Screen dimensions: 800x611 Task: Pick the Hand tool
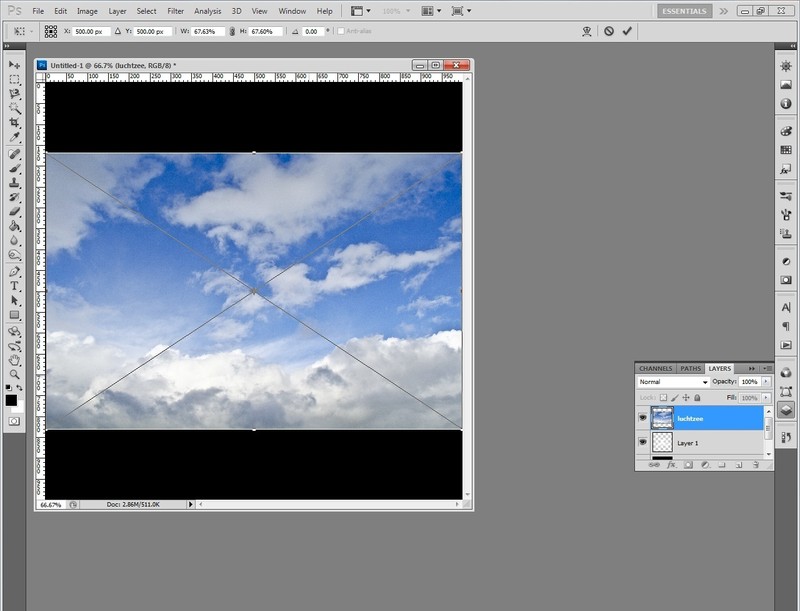tap(14, 359)
